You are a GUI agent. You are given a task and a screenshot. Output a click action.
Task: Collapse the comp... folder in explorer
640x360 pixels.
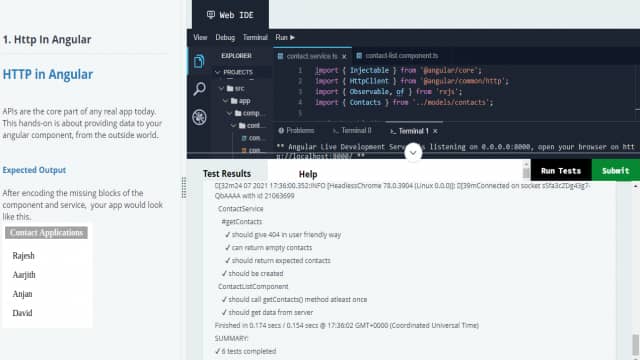[x=230, y=113]
